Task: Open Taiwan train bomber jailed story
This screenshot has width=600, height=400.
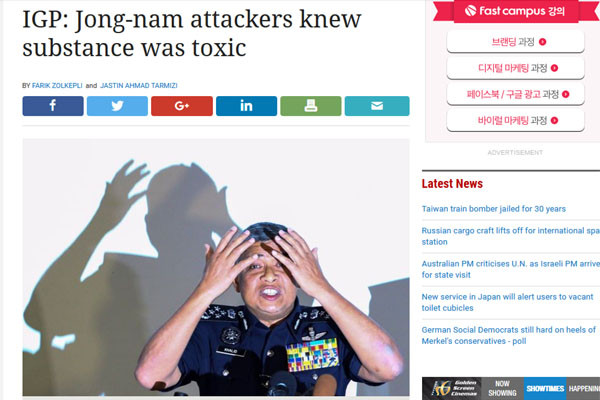Action: tap(494, 209)
